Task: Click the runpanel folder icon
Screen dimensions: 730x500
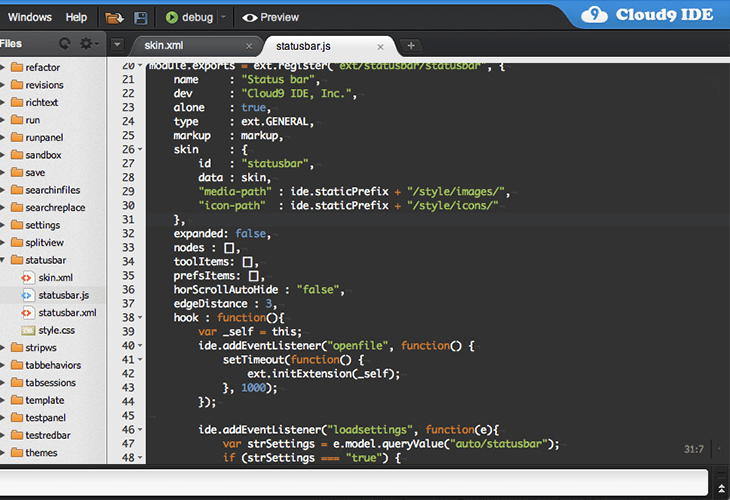Action: (17, 137)
